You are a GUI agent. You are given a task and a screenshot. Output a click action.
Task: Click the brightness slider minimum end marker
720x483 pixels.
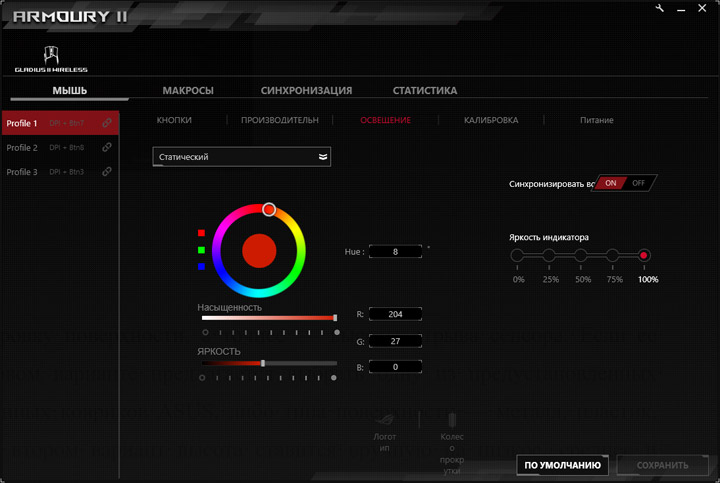(x=202, y=377)
